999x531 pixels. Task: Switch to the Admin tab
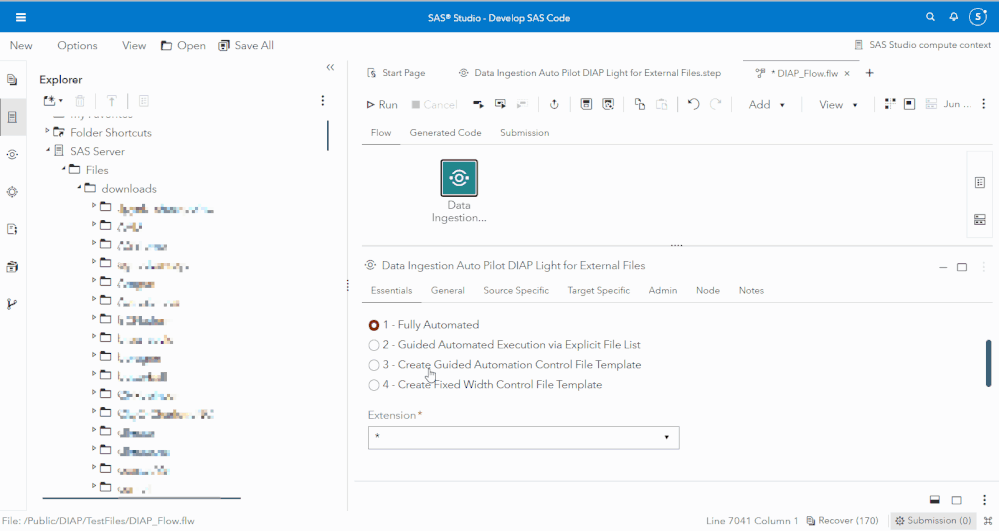[663, 290]
